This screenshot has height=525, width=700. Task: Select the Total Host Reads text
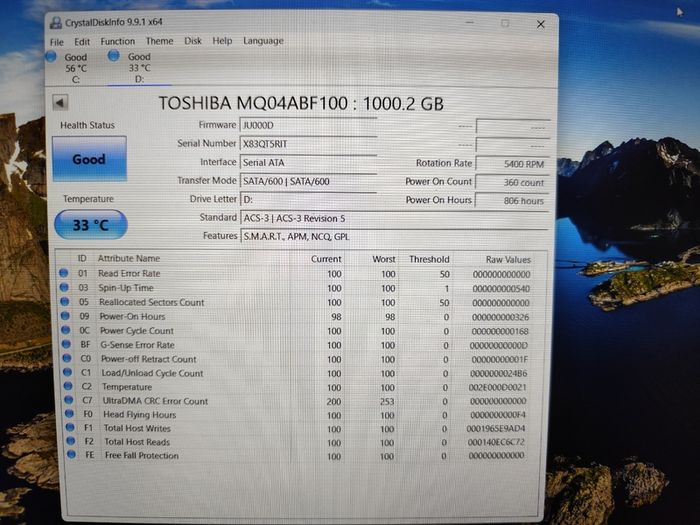pyautogui.click(x=138, y=442)
